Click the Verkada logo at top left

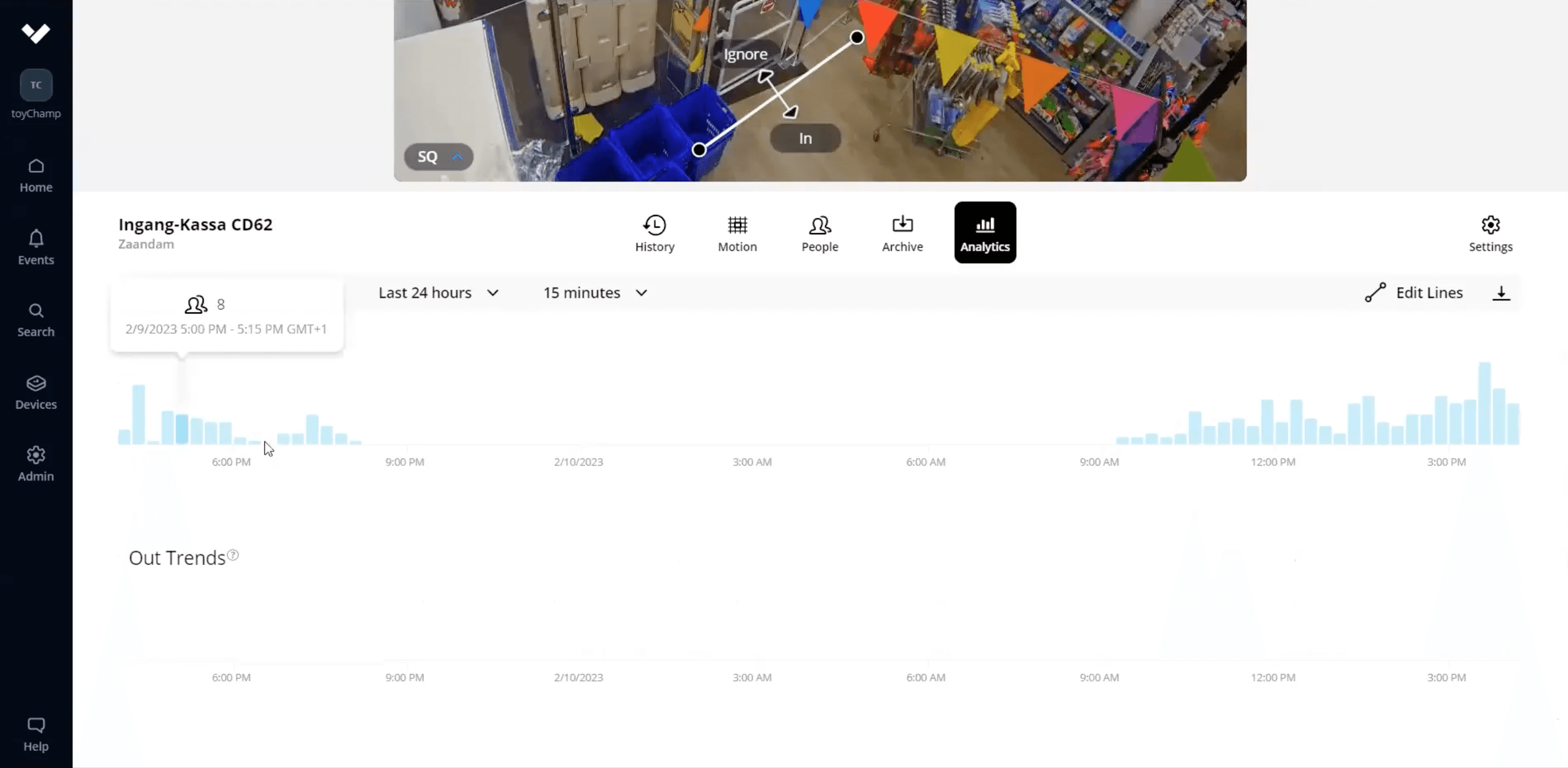(x=36, y=32)
